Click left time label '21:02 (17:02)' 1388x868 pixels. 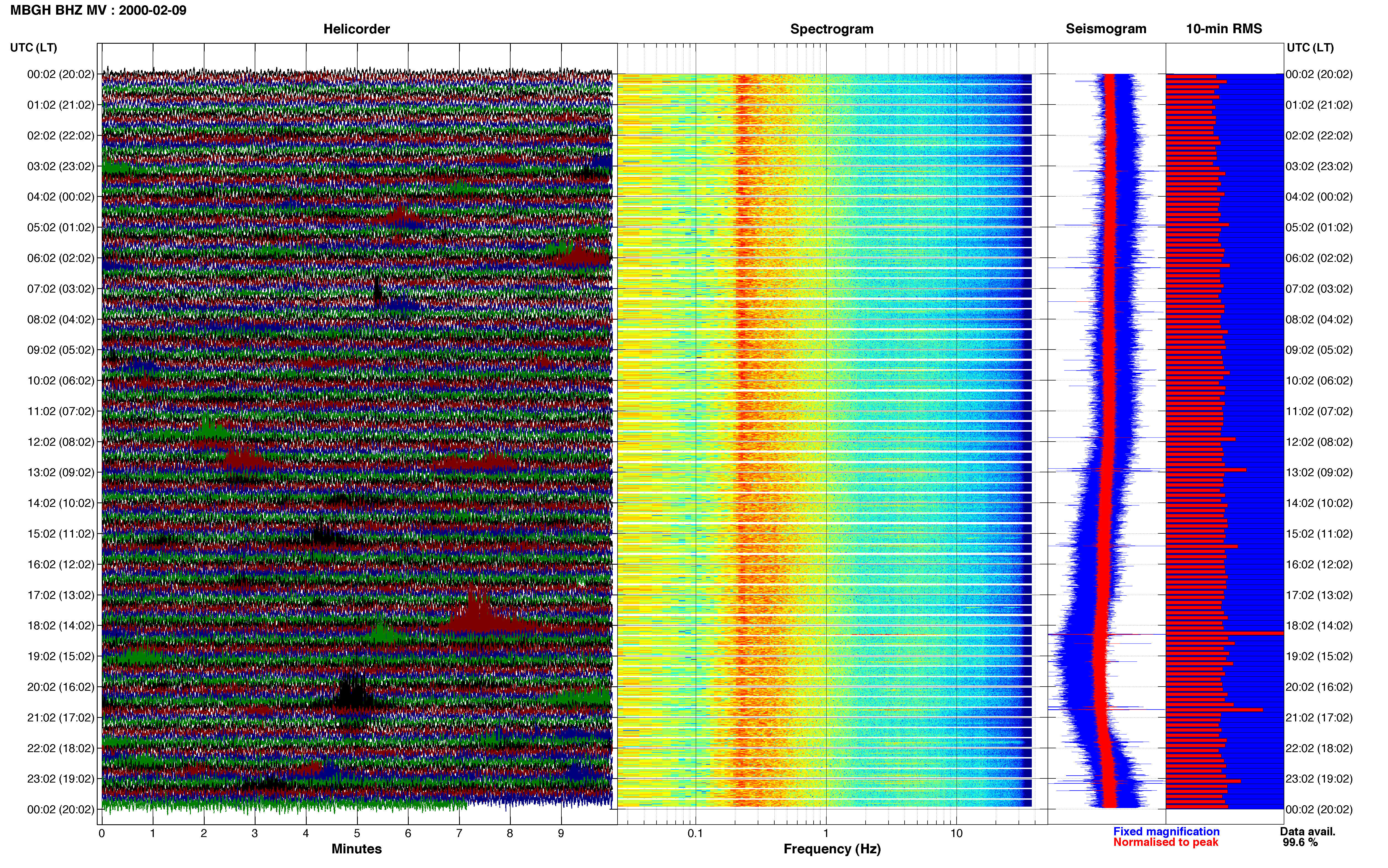(x=61, y=718)
